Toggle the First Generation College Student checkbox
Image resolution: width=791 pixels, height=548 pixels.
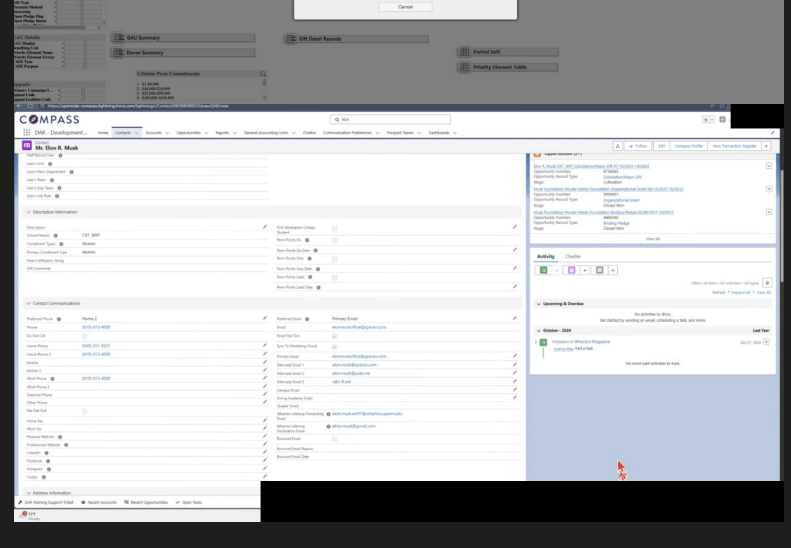(335, 229)
